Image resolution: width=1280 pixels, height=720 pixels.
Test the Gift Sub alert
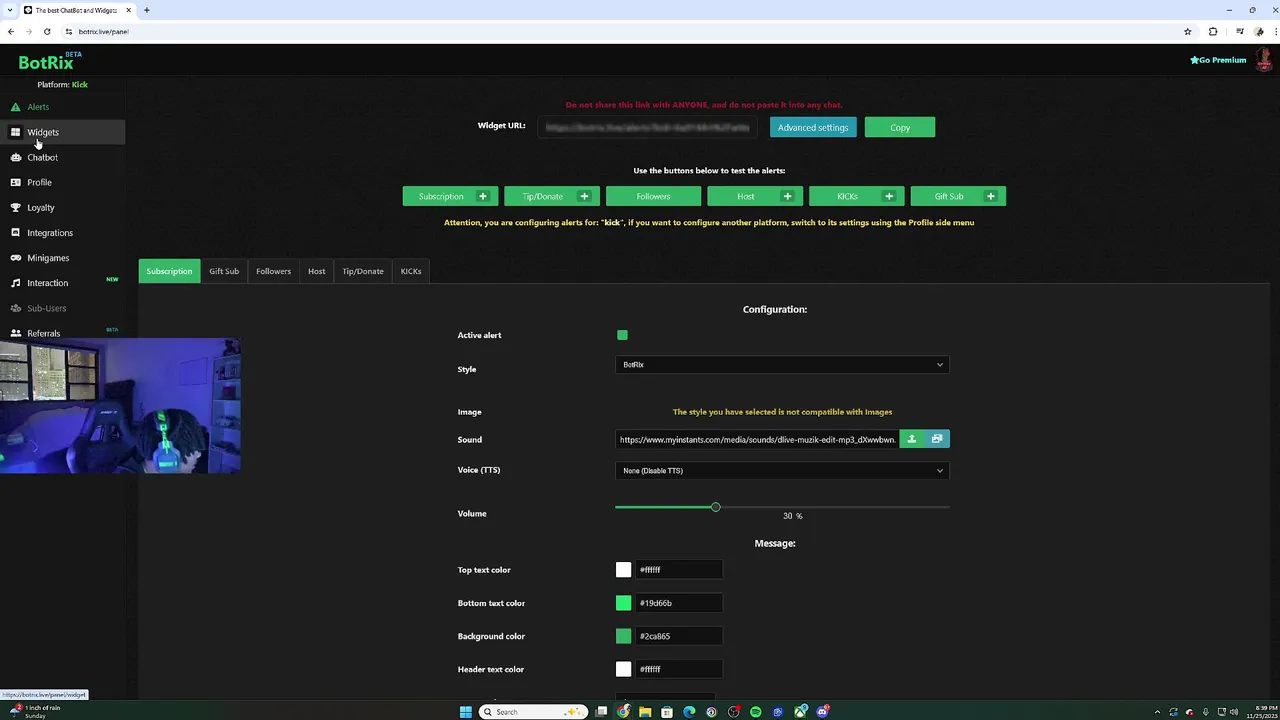click(949, 196)
